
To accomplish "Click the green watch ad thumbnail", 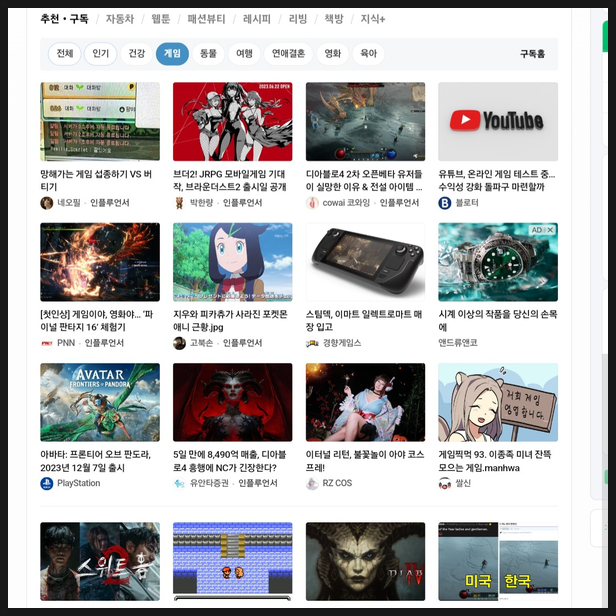I will pyautogui.click(x=498, y=262).
